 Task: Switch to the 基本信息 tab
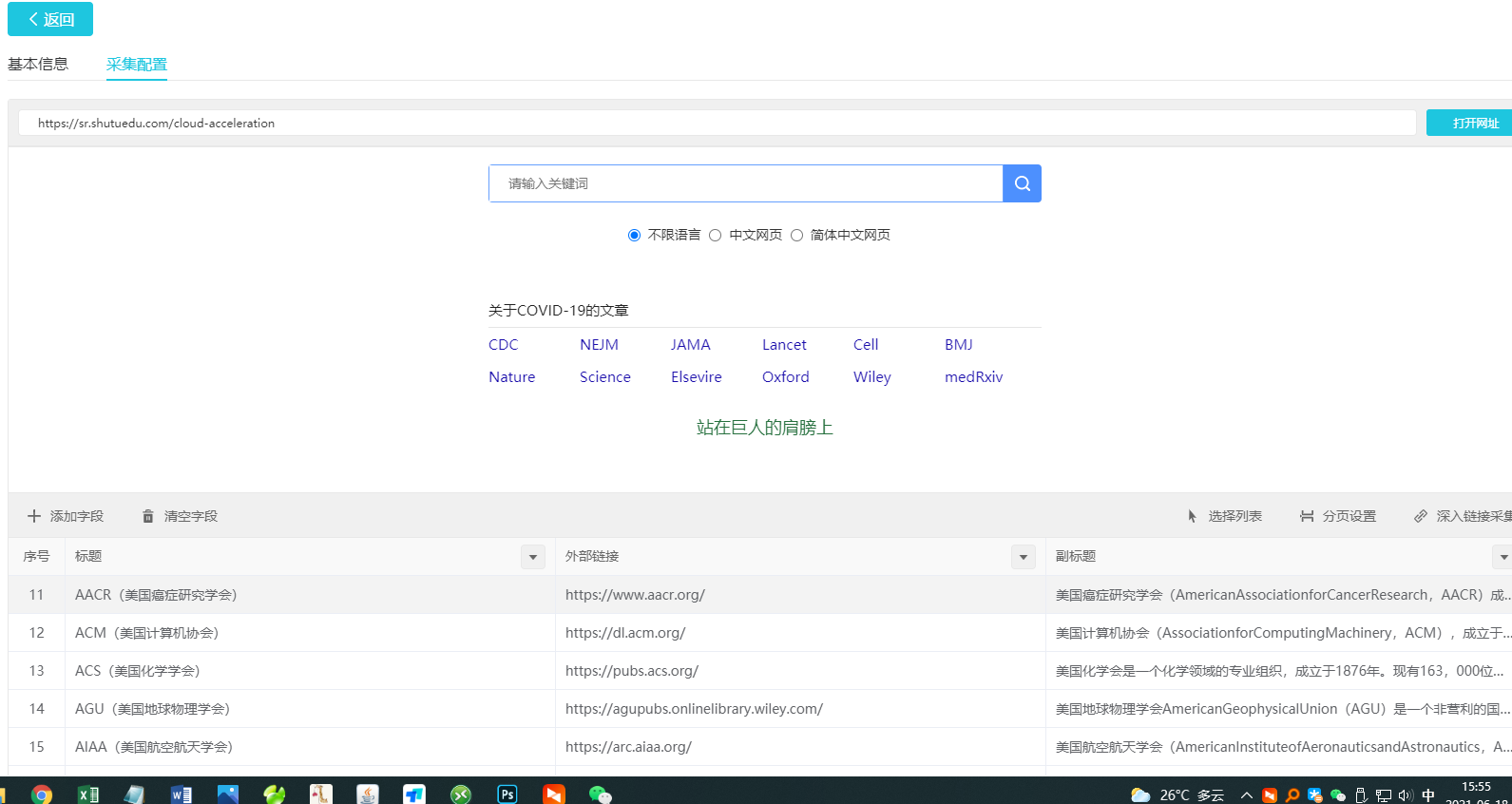(38, 64)
